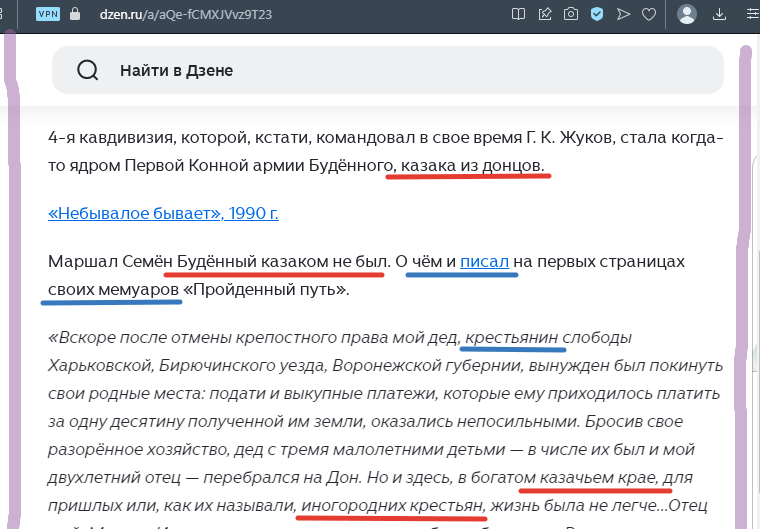Open the profile avatar menu
Viewport: 760px width, 529px height.
(687, 14)
